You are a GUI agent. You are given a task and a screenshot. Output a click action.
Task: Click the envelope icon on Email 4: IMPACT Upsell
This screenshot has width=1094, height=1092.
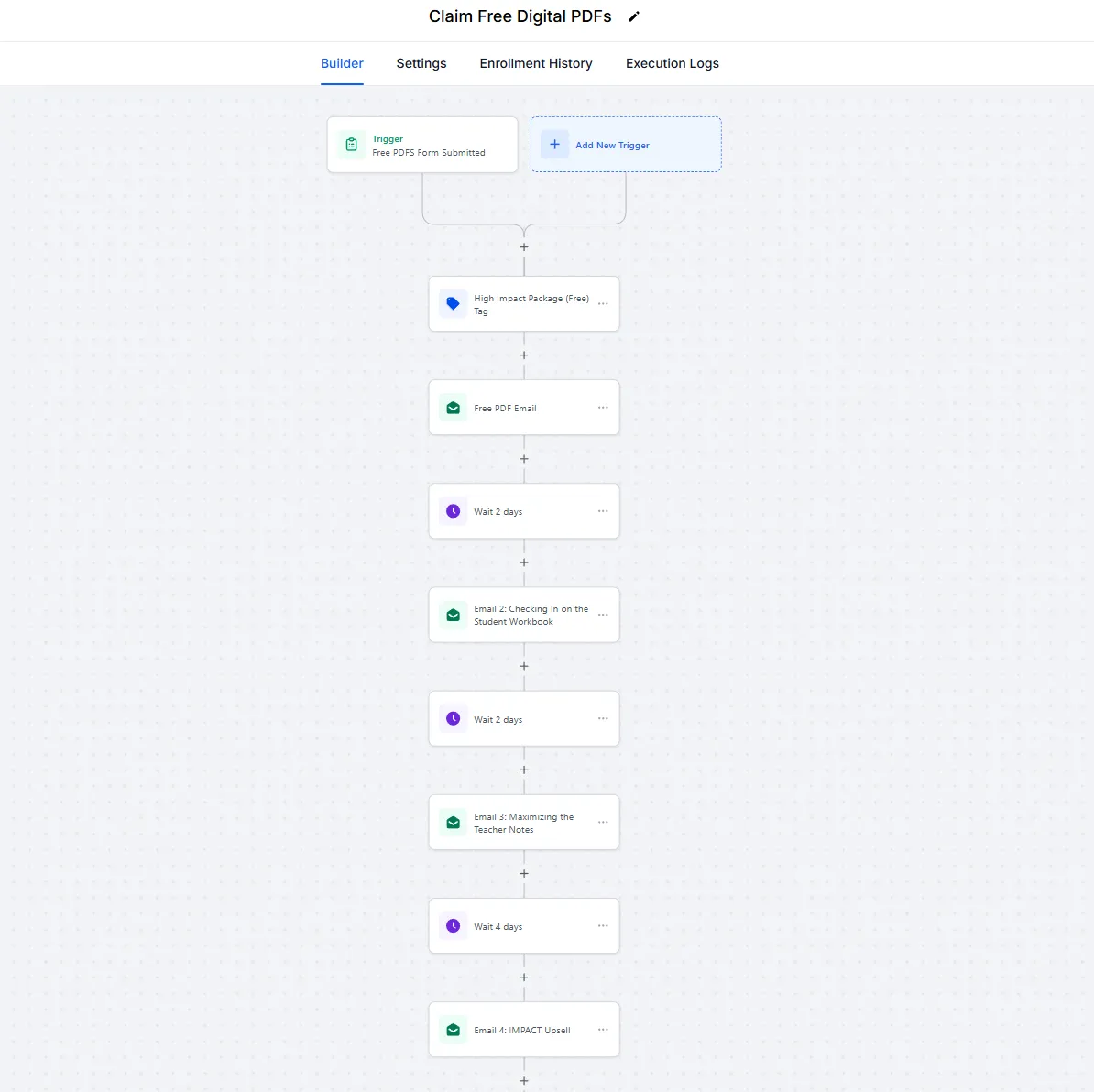pyautogui.click(x=453, y=1029)
